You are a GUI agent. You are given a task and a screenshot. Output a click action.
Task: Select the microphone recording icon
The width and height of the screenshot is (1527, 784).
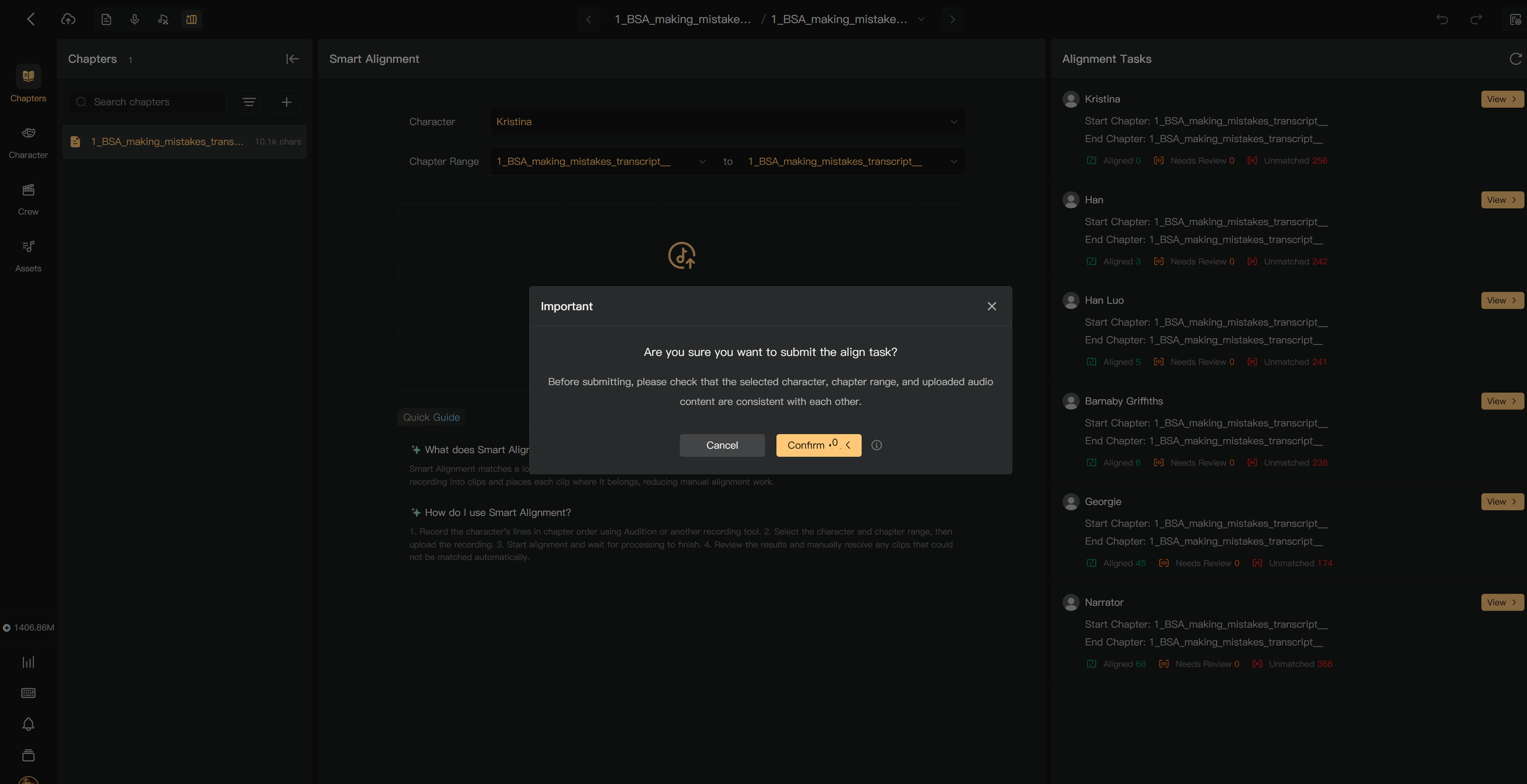134,19
